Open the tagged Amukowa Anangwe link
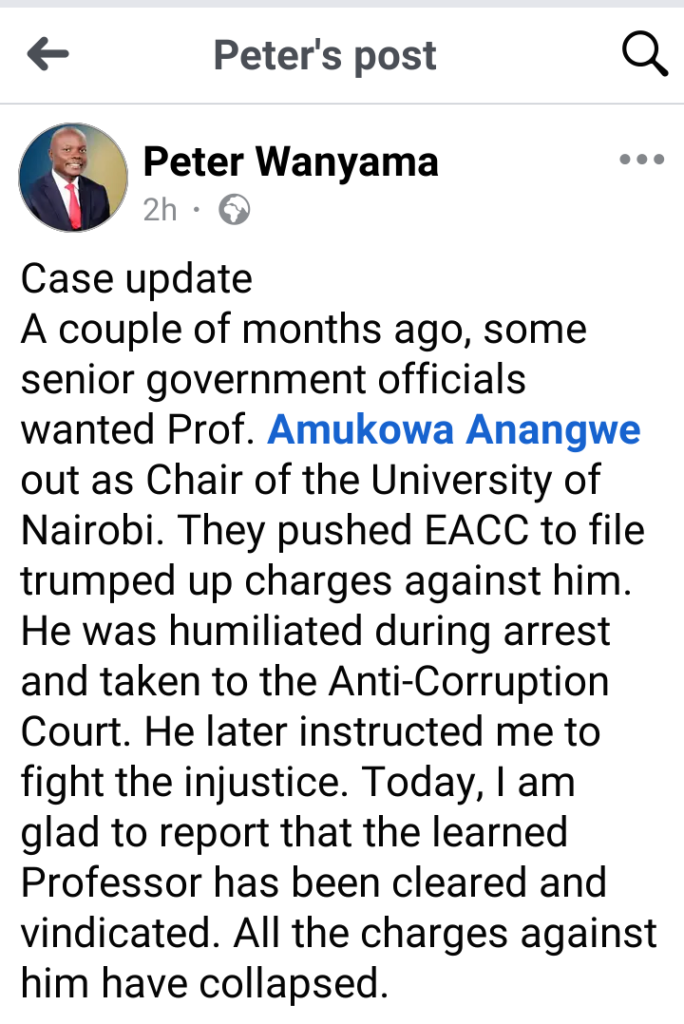 coord(454,430)
